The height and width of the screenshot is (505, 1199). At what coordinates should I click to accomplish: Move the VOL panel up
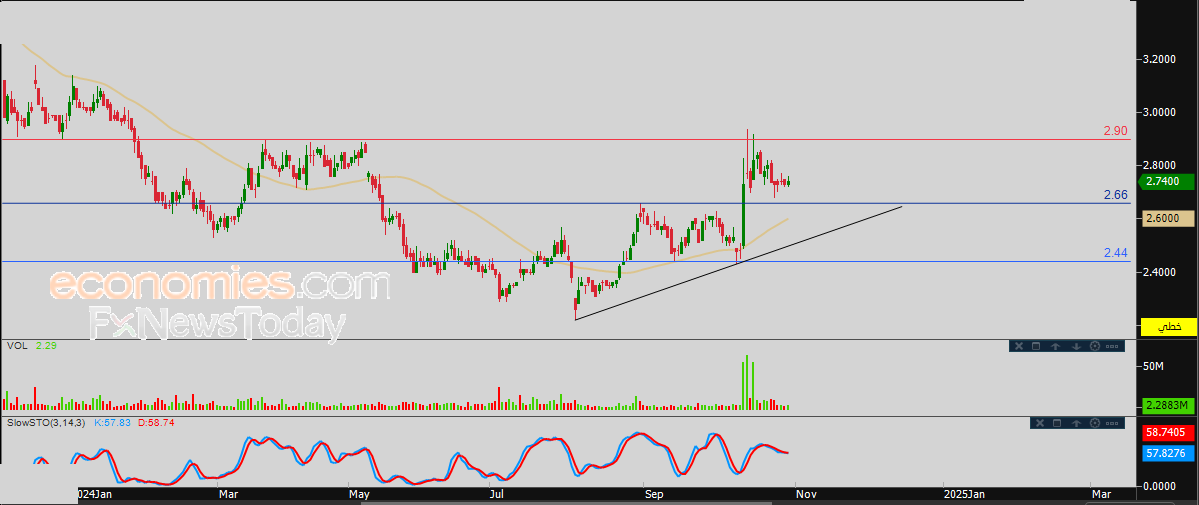(1055, 347)
